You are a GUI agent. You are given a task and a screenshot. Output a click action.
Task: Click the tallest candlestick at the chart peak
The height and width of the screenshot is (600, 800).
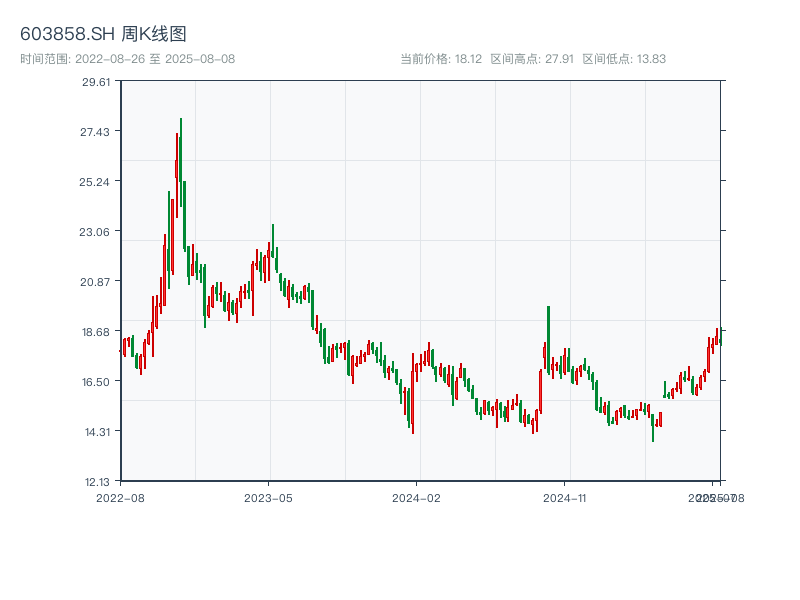pyautogui.click(x=181, y=160)
